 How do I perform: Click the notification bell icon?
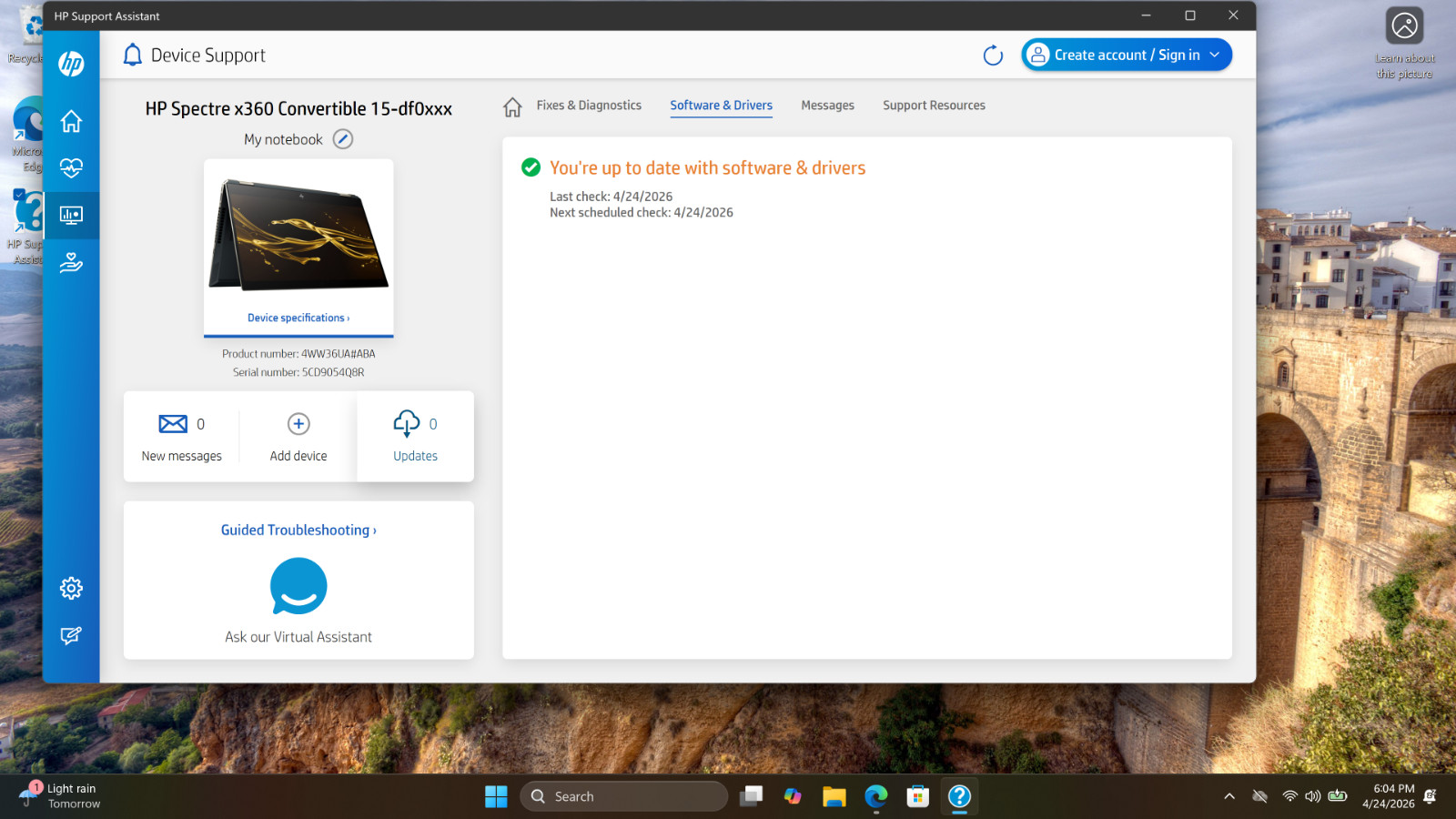pos(133,55)
